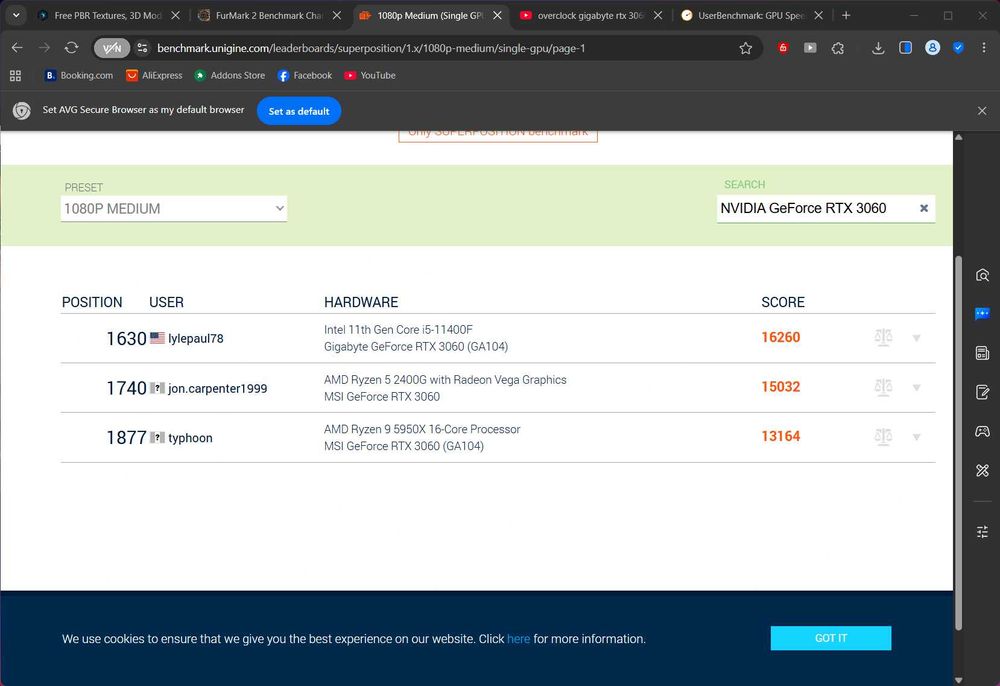Open sidebar chat assistant icon
The height and width of the screenshot is (686, 1000).
pyautogui.click(x=982, y=314)
